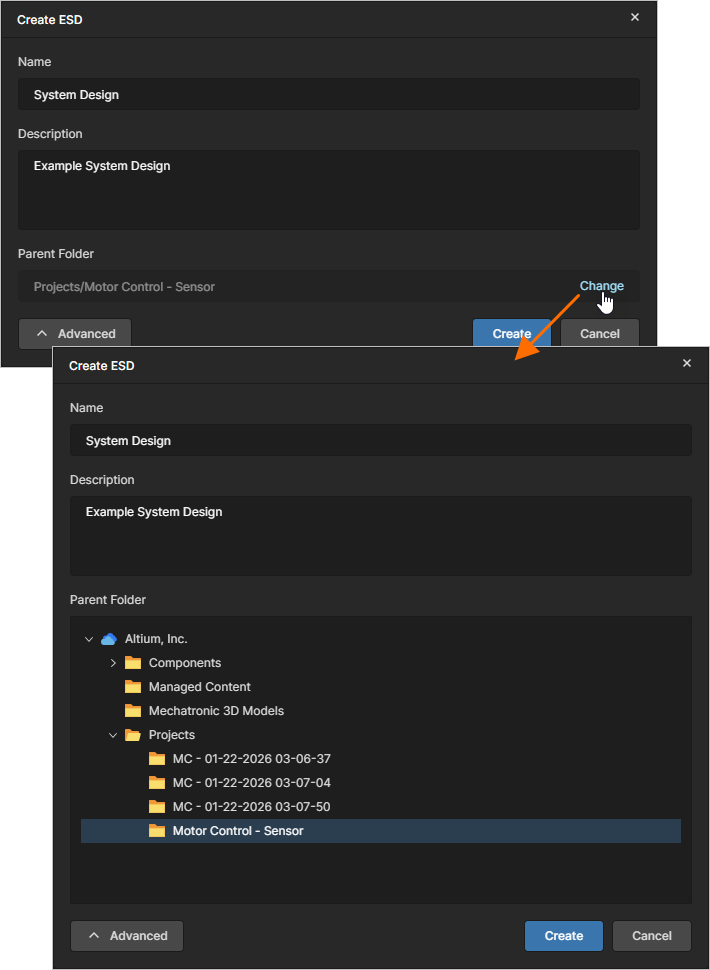The height and width of the screenshot is (970, 710).
Task: Select MC - 01-22-2026 03-07-50 folder
Action: click(x=251, y=807)
